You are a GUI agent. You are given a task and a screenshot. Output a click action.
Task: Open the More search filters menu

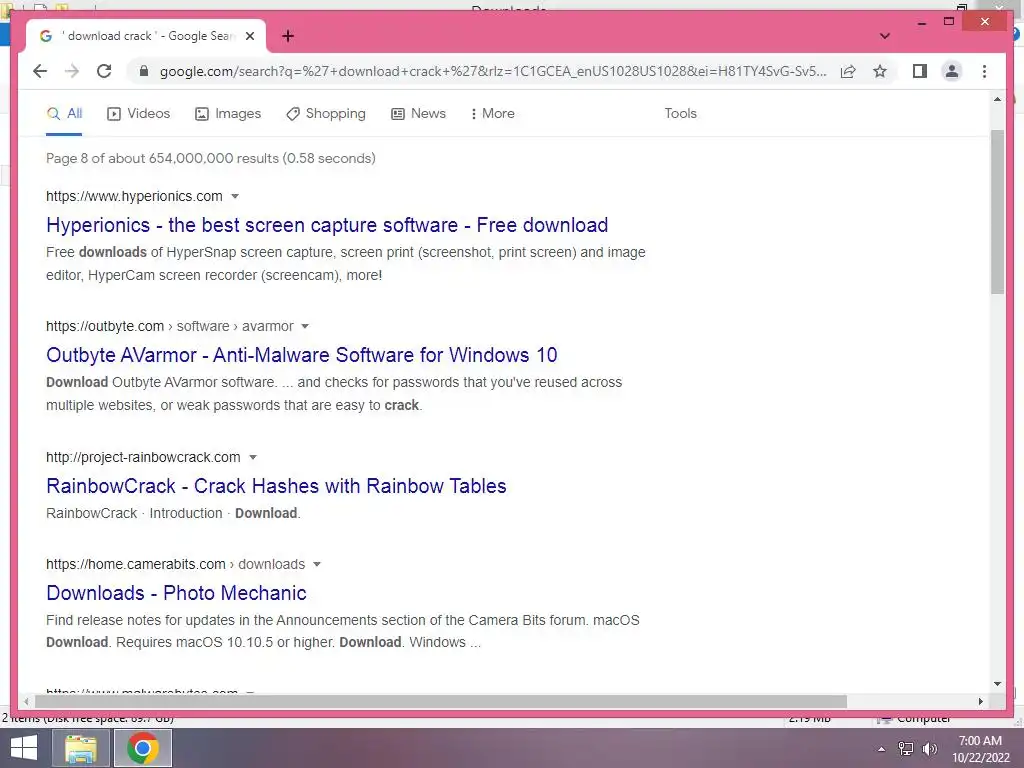492,114
